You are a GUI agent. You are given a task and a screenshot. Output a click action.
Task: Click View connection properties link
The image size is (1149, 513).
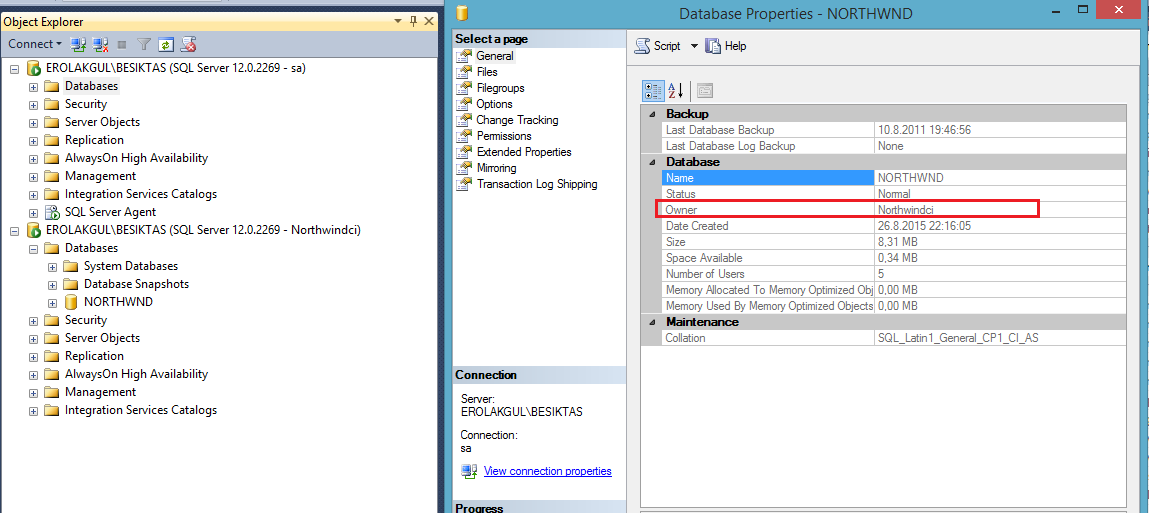(x=547, y=471)
